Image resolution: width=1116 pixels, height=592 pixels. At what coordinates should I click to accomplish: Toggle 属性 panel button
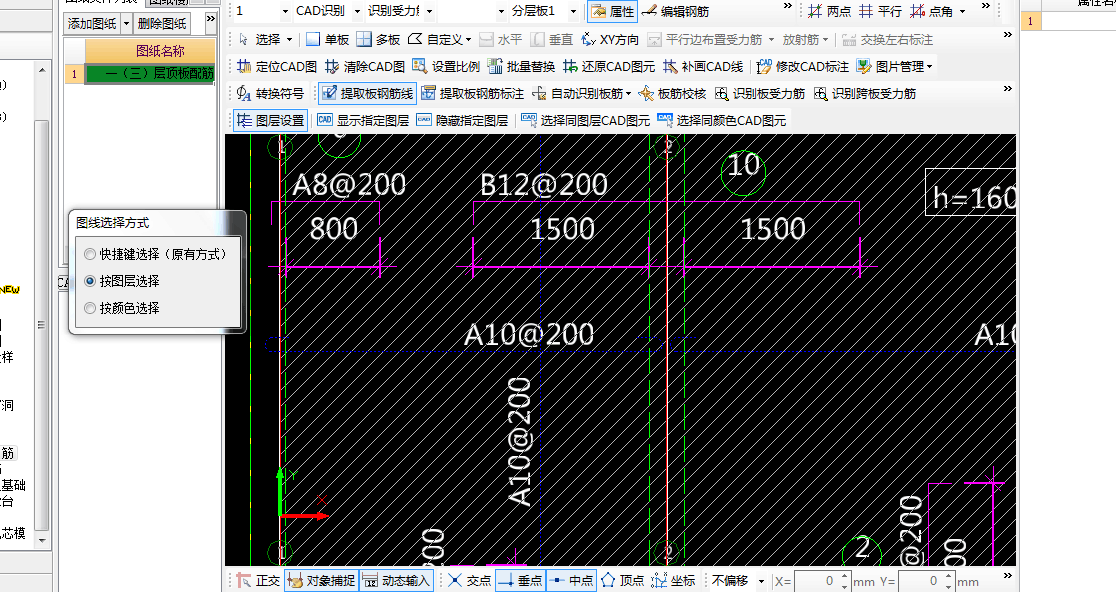tap(612, 11)
